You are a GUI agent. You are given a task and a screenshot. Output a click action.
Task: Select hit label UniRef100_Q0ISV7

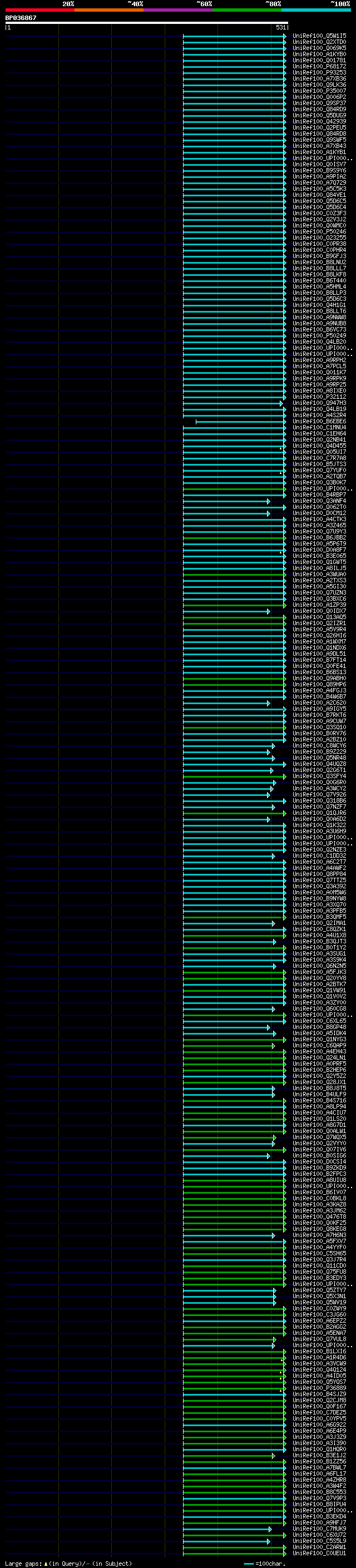(x=319, y=164)
